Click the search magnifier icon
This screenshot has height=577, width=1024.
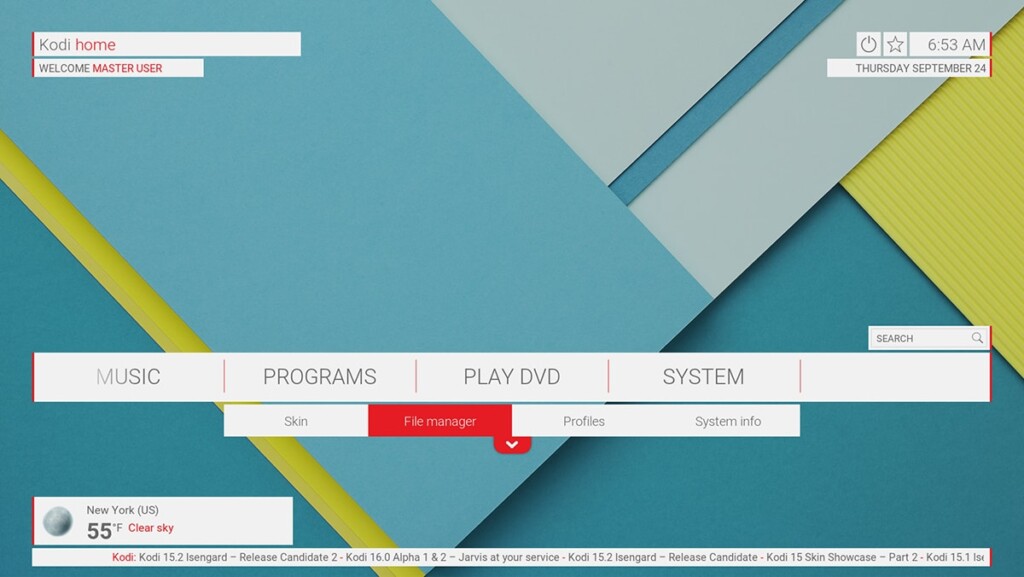pyautogui.click(x=977, y=337)
